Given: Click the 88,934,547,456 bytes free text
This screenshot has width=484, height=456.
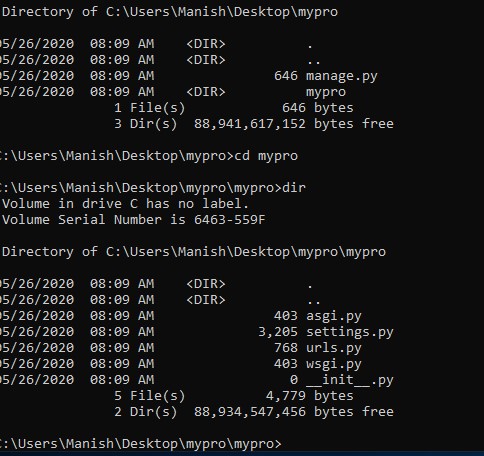Looking at the screenshot, I should pos(294,412).
